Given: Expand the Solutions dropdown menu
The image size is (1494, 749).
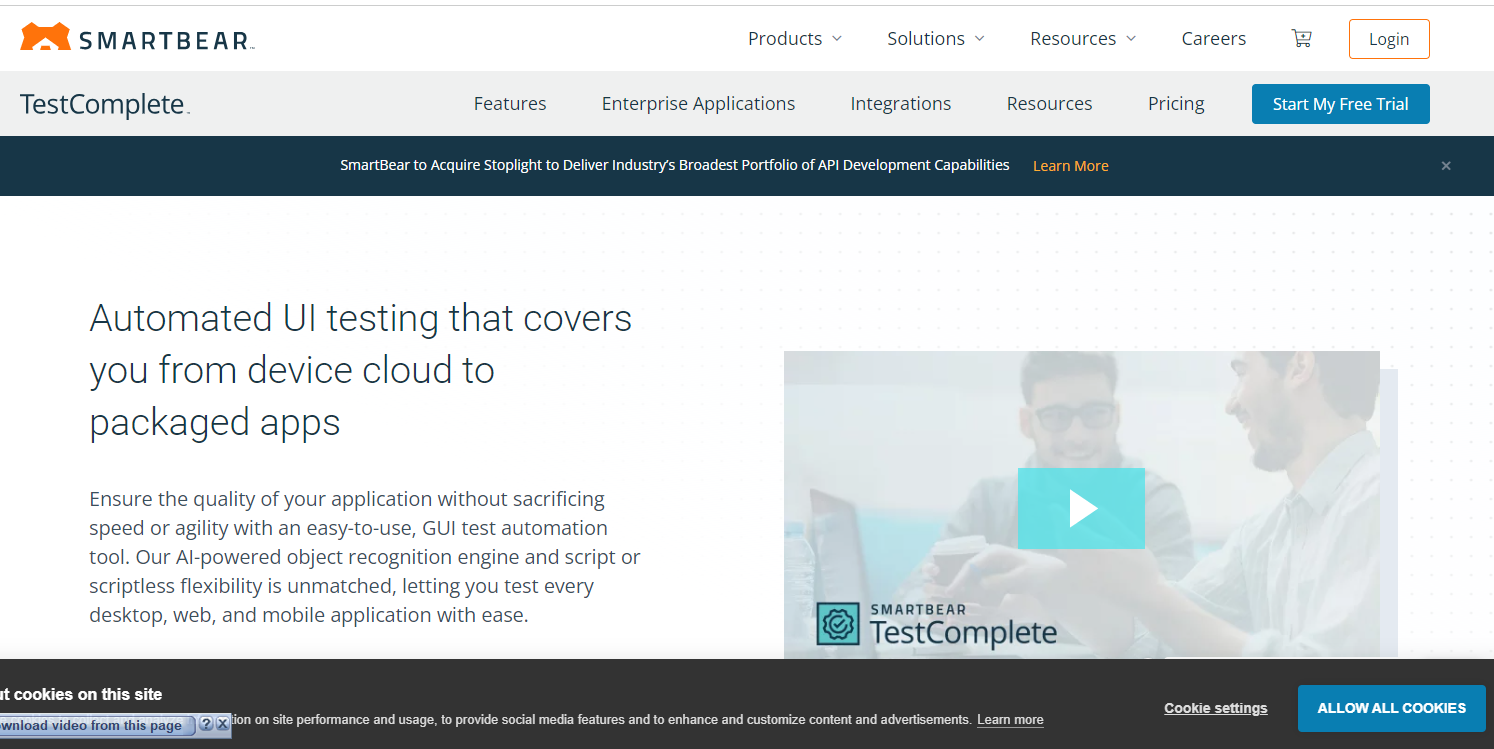Looking at the screenshot, I should pyautogui.click(x=935, y=39).
